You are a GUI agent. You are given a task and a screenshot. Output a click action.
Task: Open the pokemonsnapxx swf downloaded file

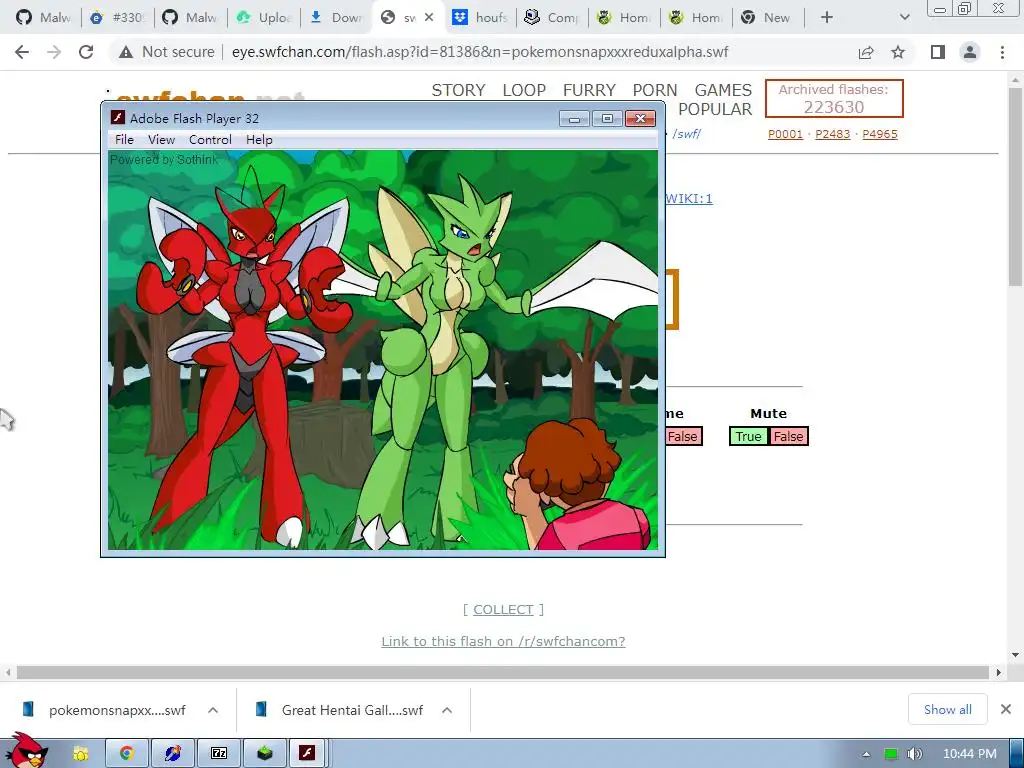coord(118,710)
